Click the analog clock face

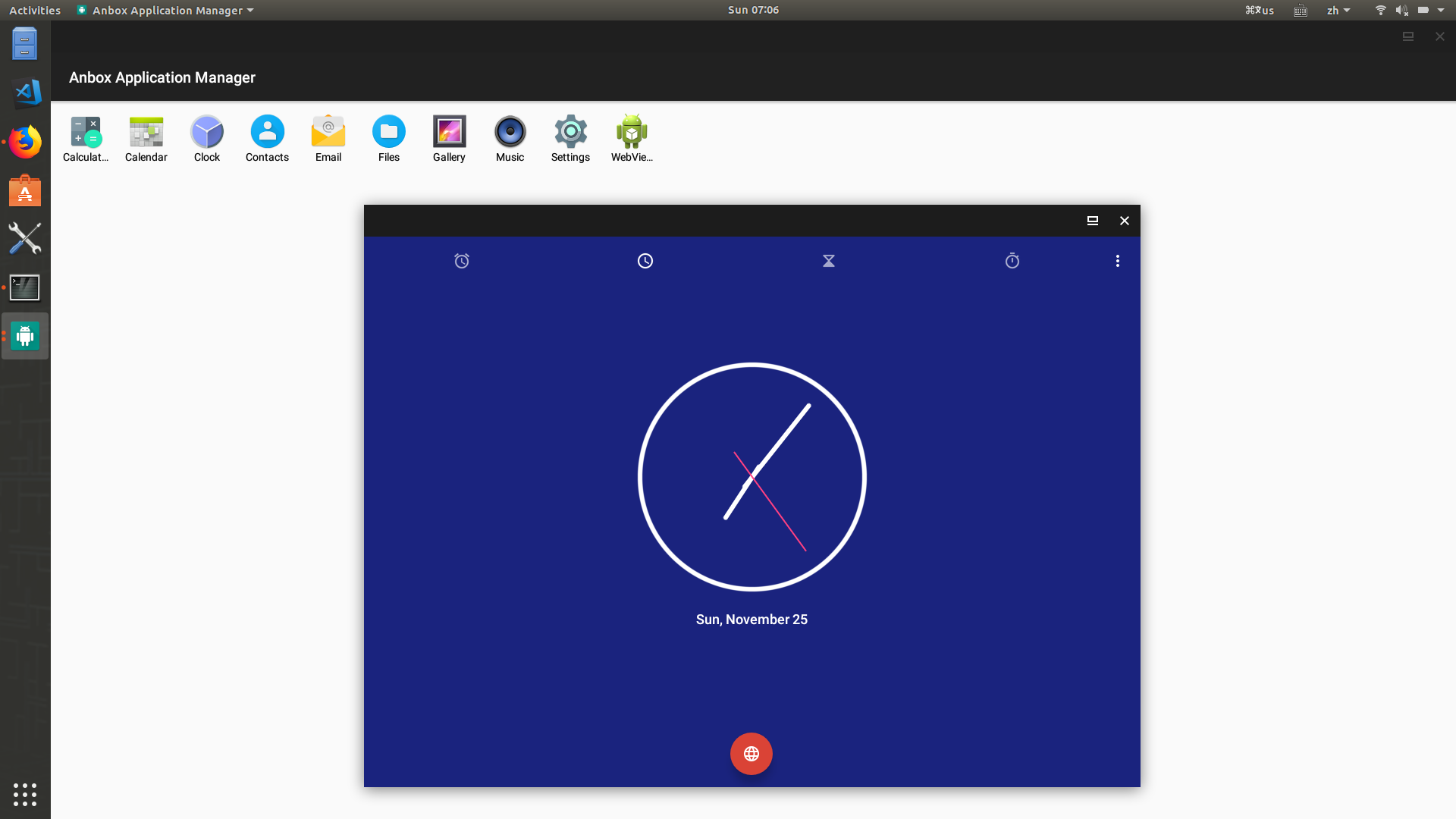pos(752,477)
